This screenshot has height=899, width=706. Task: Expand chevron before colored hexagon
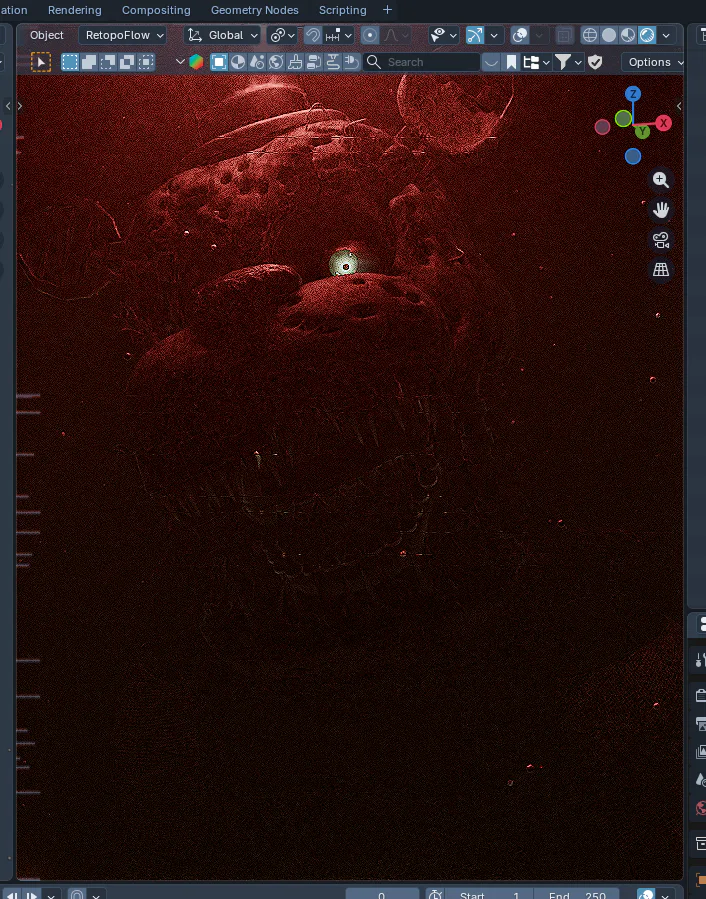coord(180,62)
